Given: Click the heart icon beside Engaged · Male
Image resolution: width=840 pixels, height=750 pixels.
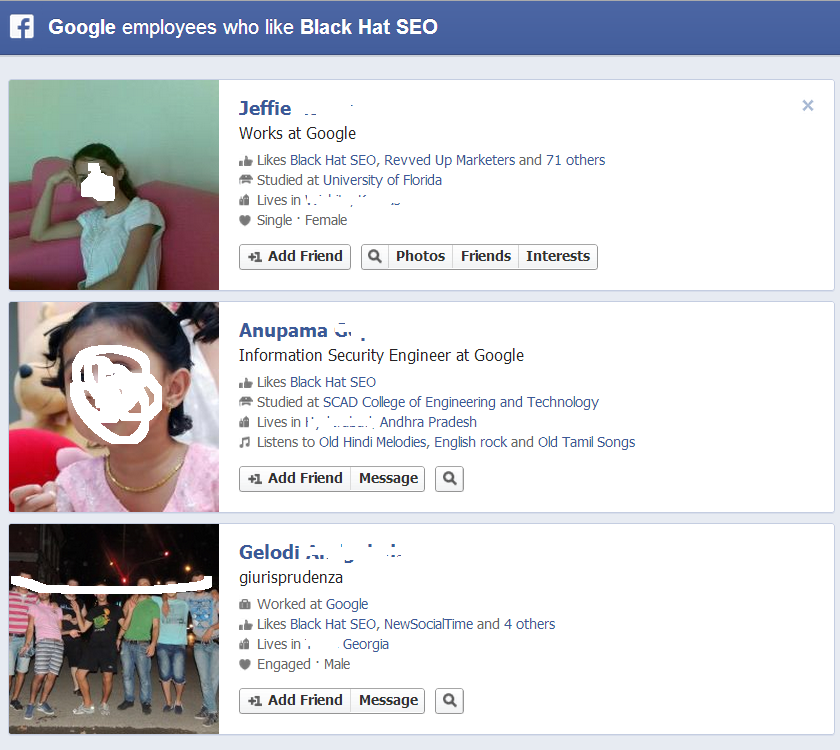Looking at the screenshot, I should click(x=245, y=665).
